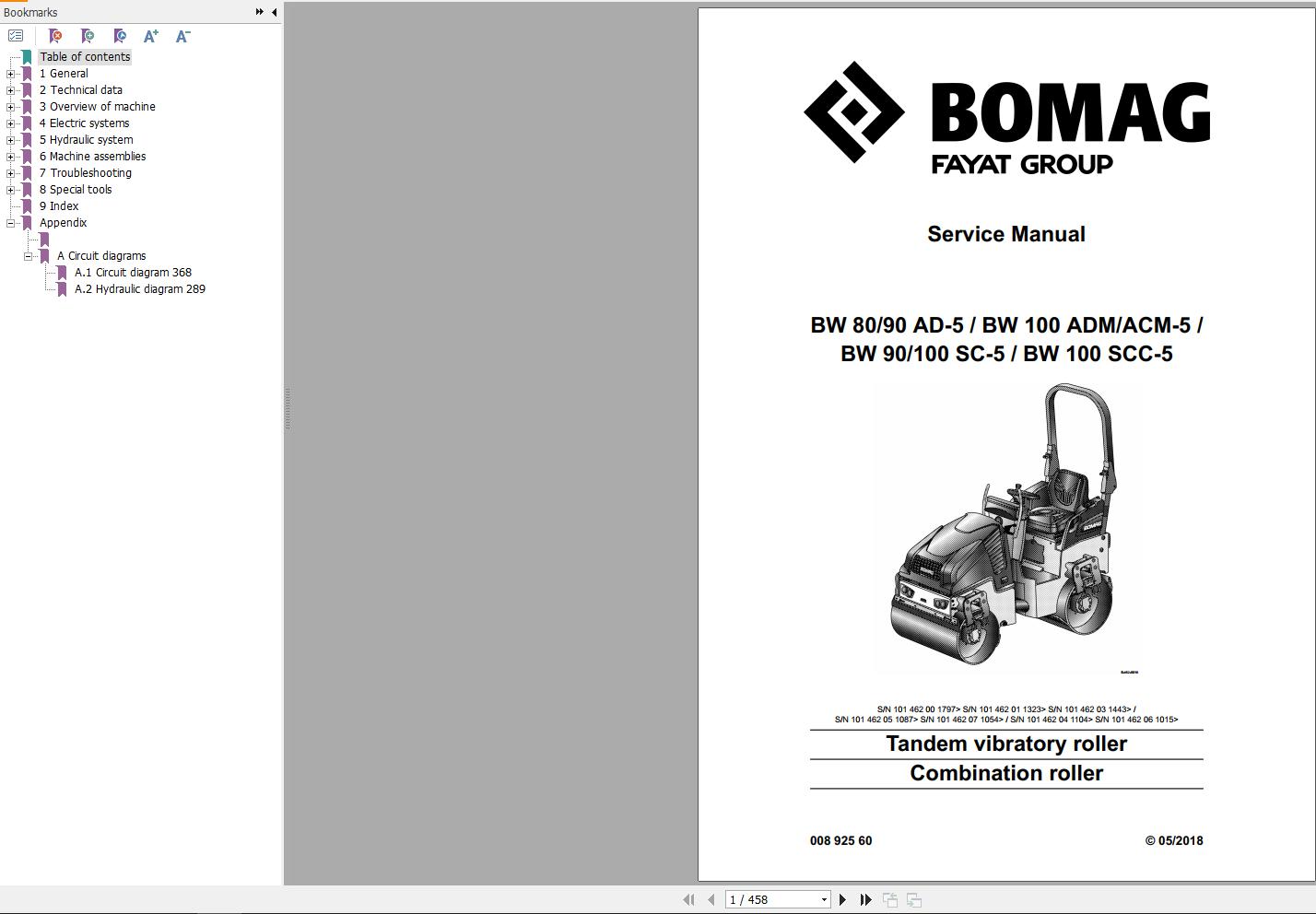Click the document number 008 925 60

tap(840, 840)
